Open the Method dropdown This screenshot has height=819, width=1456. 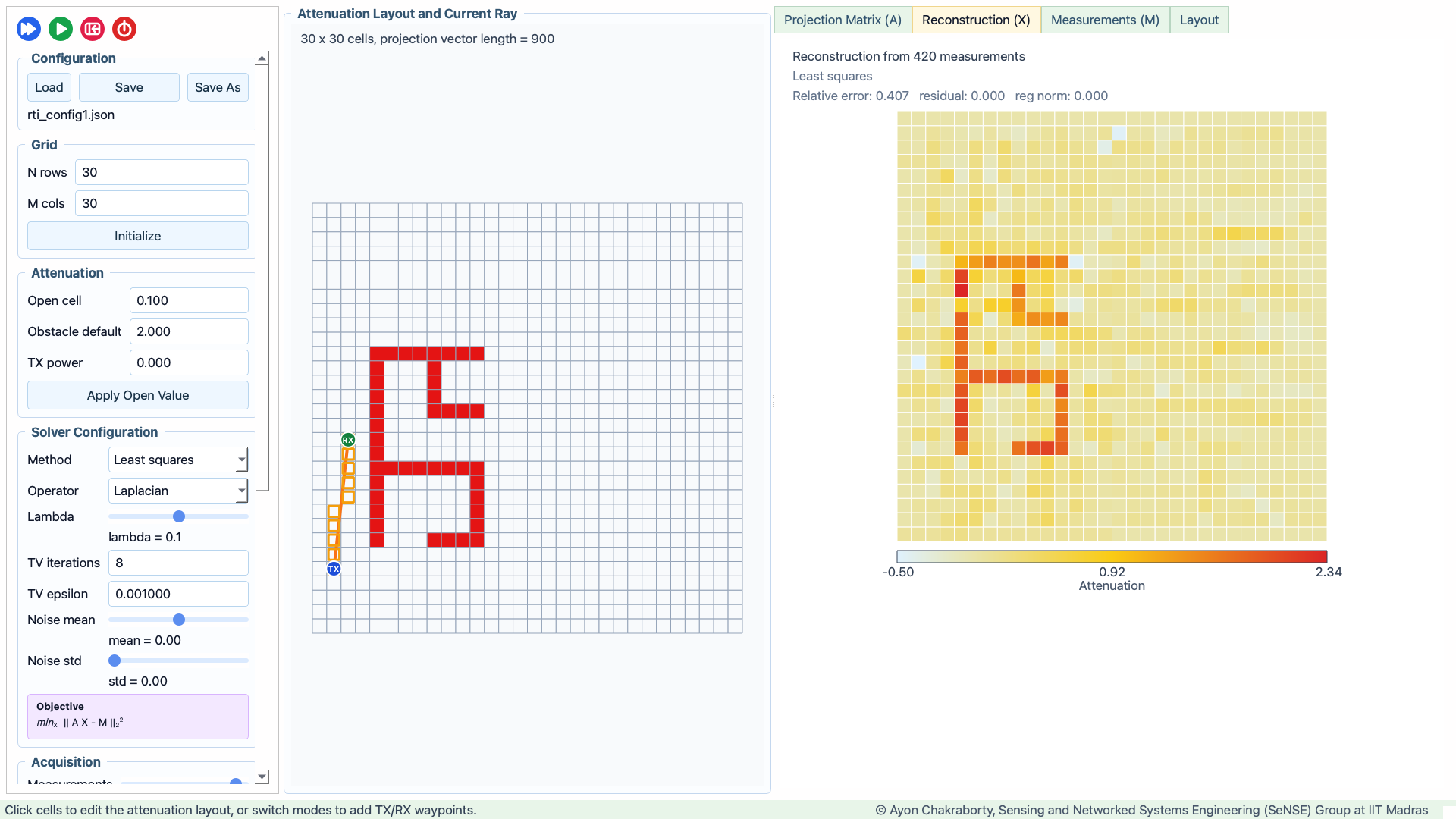178,460
